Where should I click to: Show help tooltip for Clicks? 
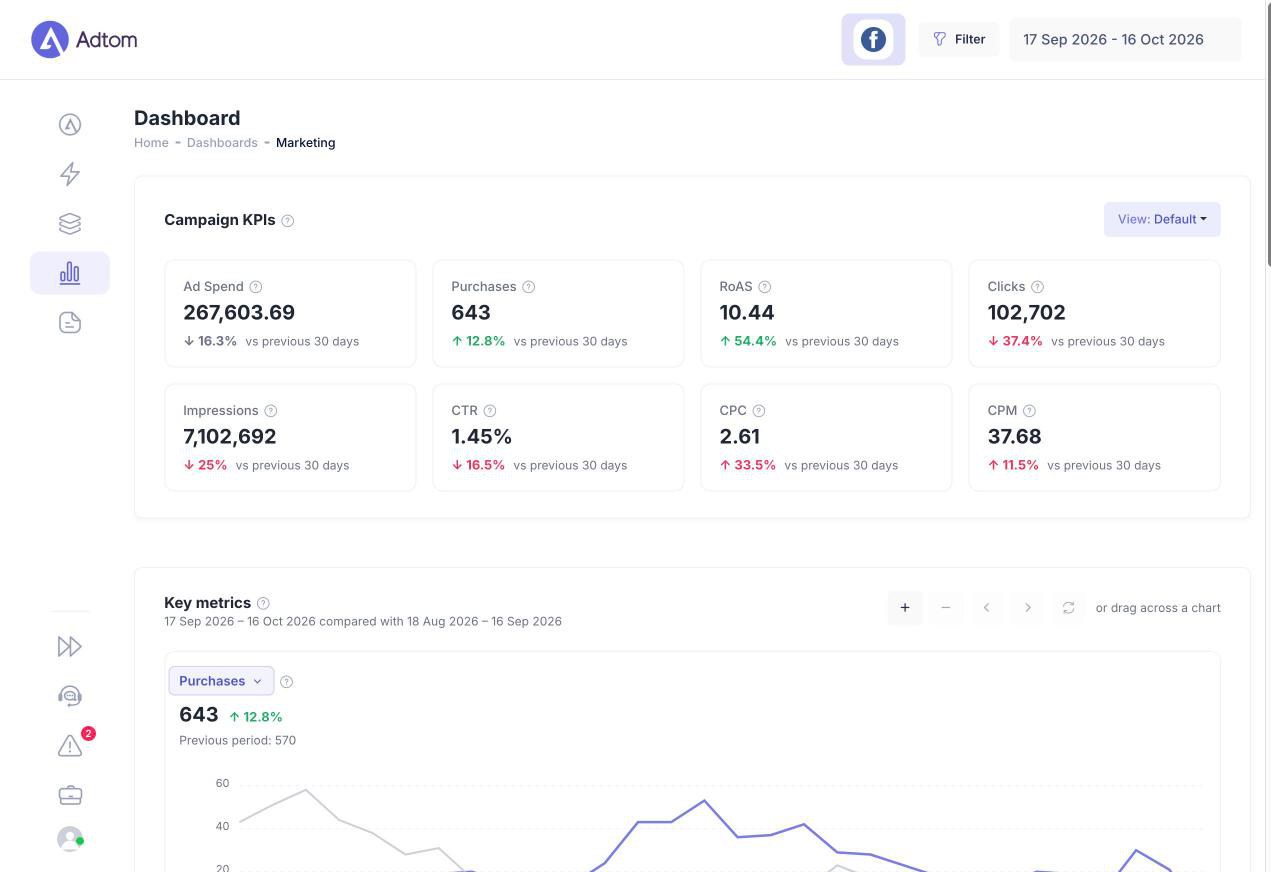pyautogui.click(x=1038, y=287)
